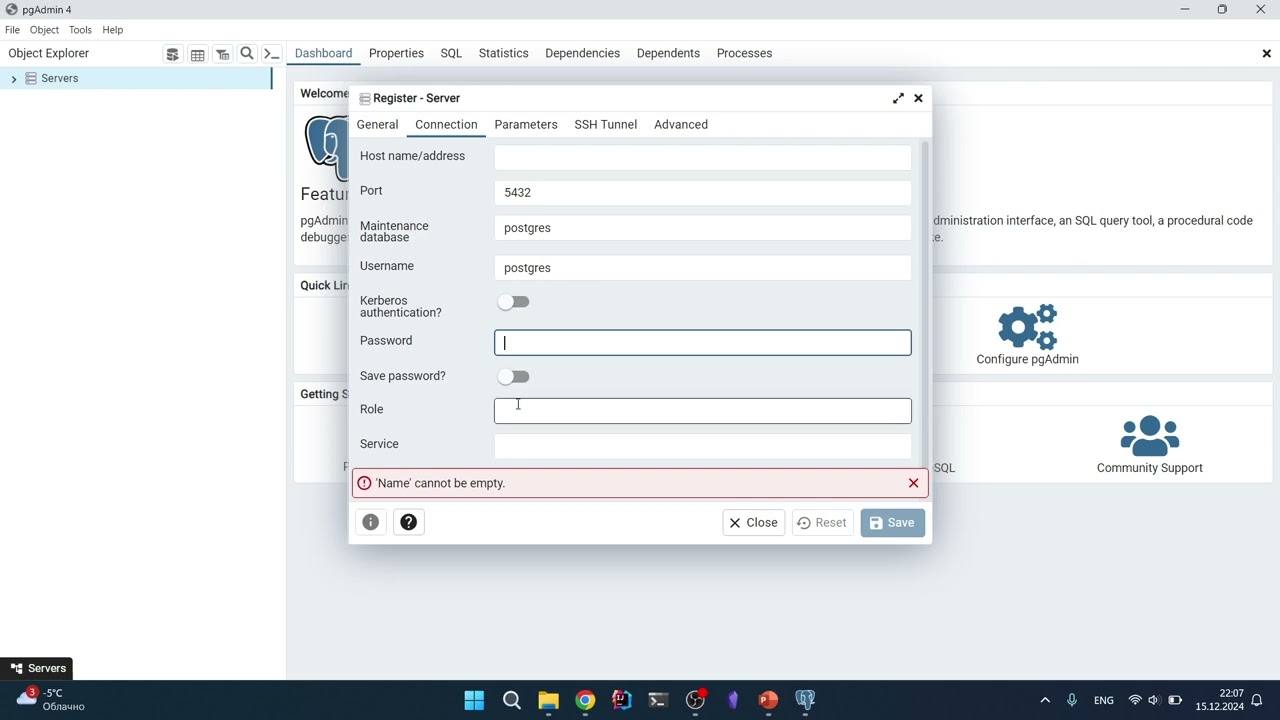Viewport: 1280px width, 720px height.
Task: Open Windows taskbar search
Action: (512, 700)
